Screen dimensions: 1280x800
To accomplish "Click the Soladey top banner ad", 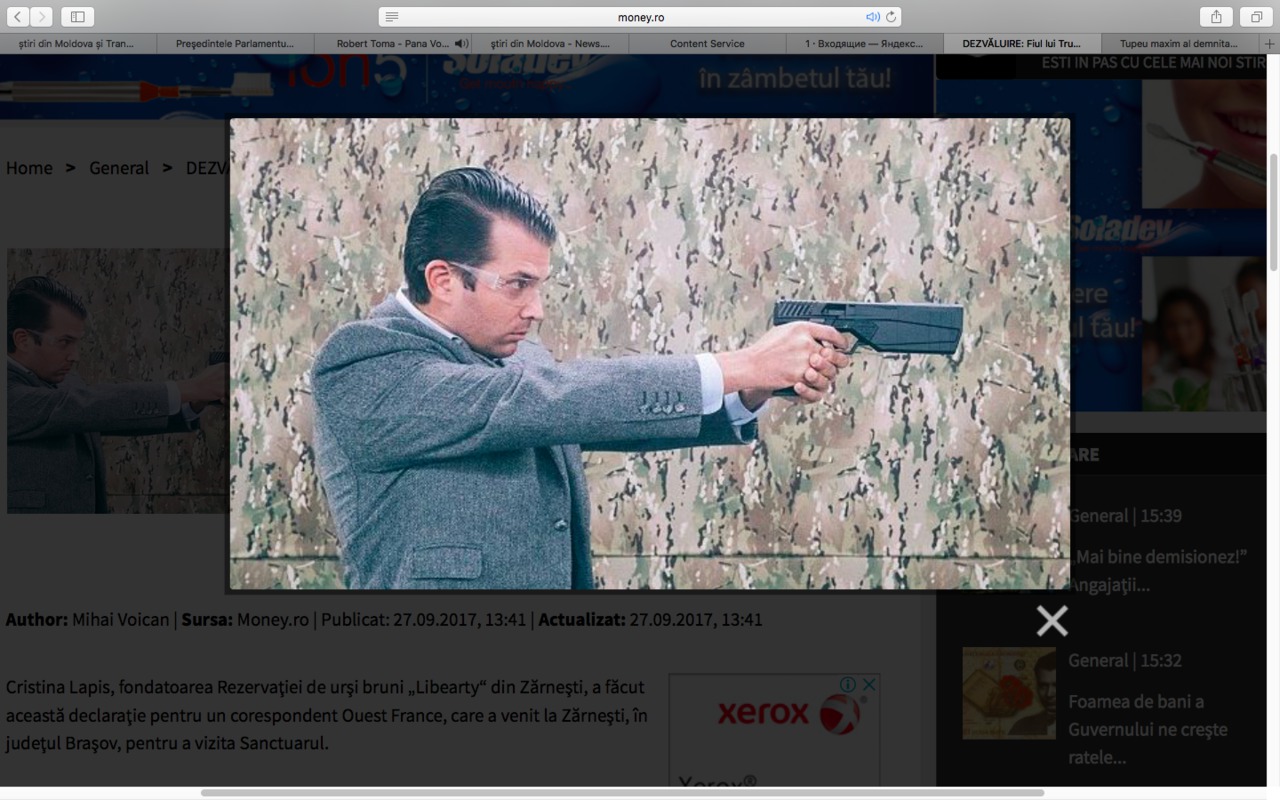I will tap(466, 86).
